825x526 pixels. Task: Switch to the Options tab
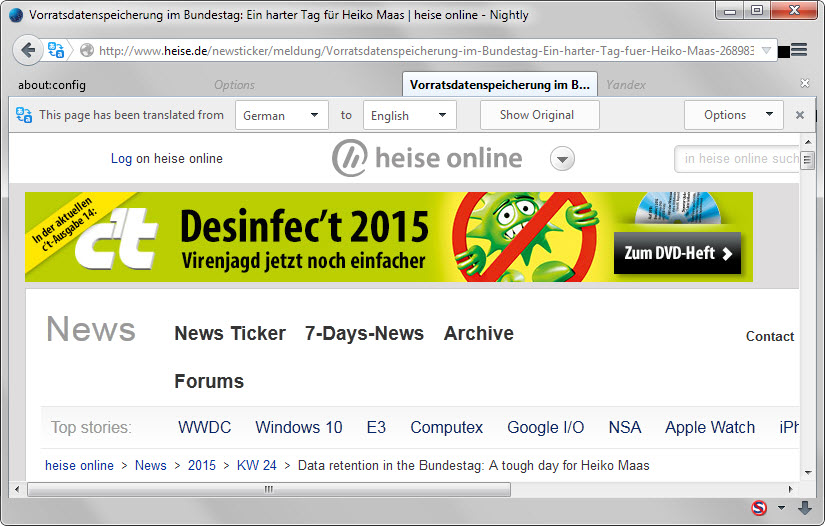pos(234,85)
